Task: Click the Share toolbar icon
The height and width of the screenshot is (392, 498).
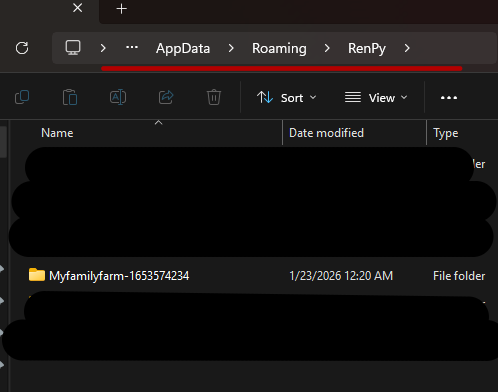Action: 166,97
